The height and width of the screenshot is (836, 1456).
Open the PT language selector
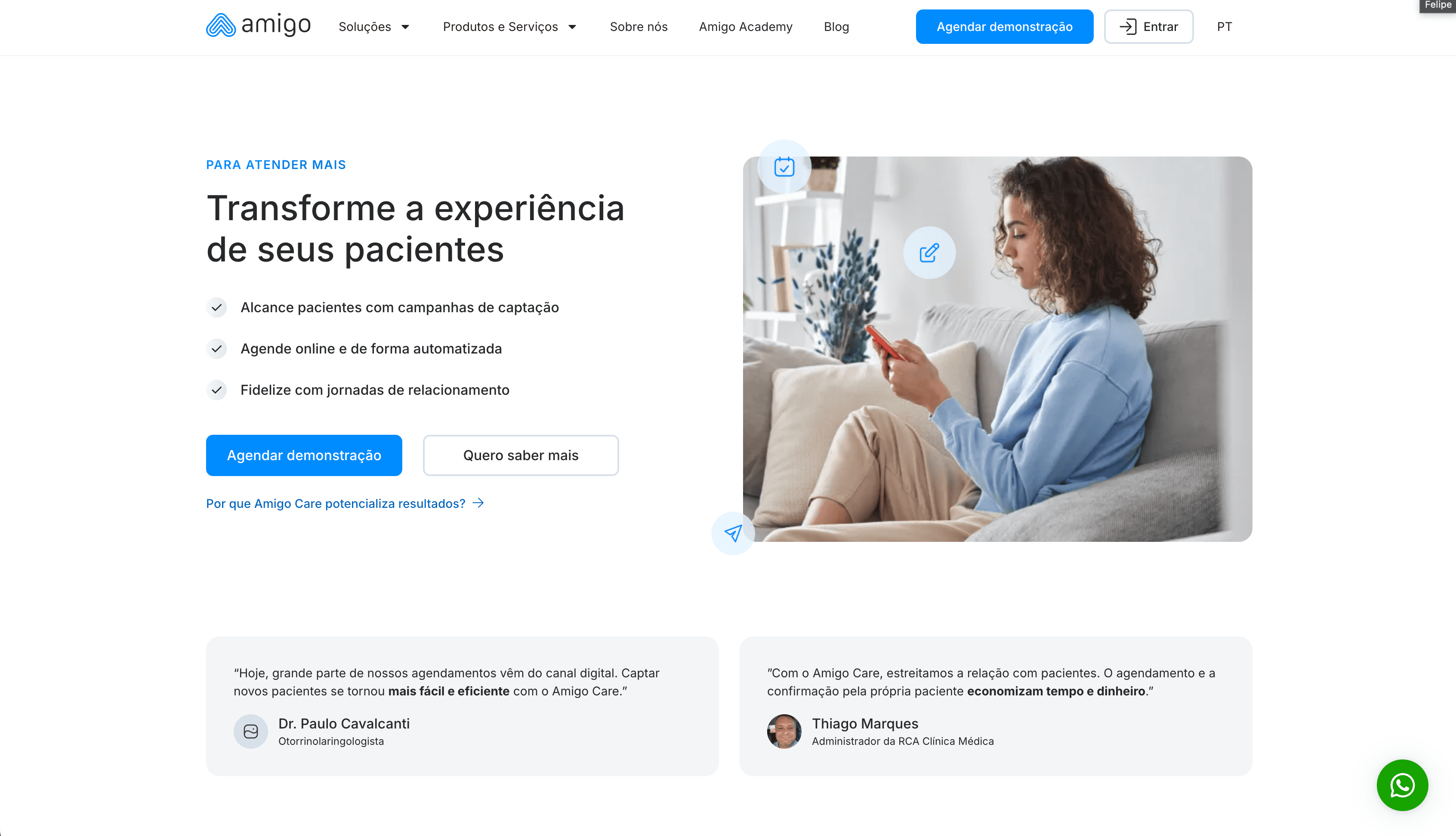1224,26
